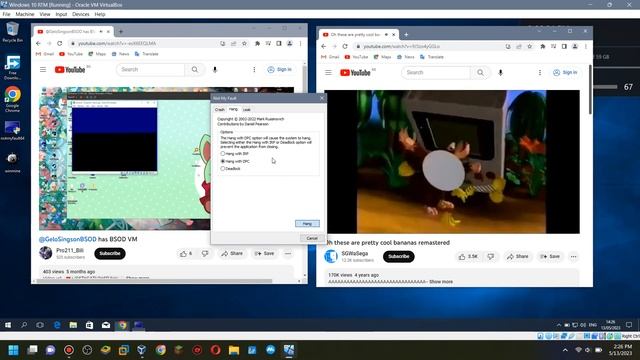The height and width of the screenshot is (360, 640).
Task: Open Chrome menu in BSOD VM window
Action: click(300, 43)
